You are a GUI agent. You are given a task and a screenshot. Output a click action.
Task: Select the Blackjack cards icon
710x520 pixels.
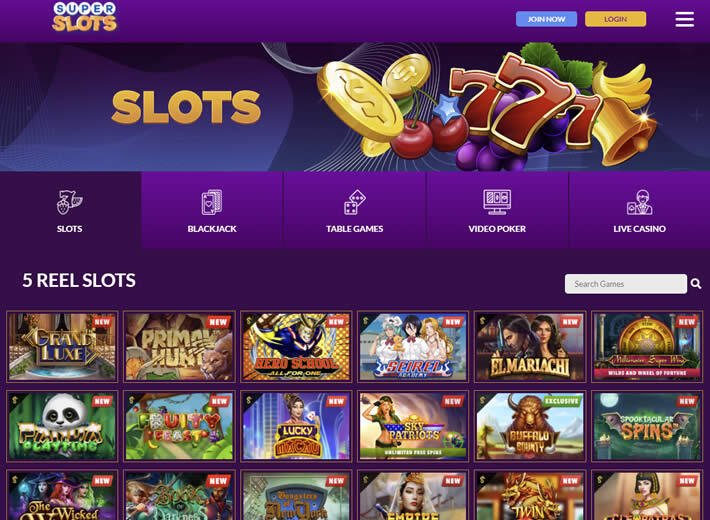coord(212,202)
